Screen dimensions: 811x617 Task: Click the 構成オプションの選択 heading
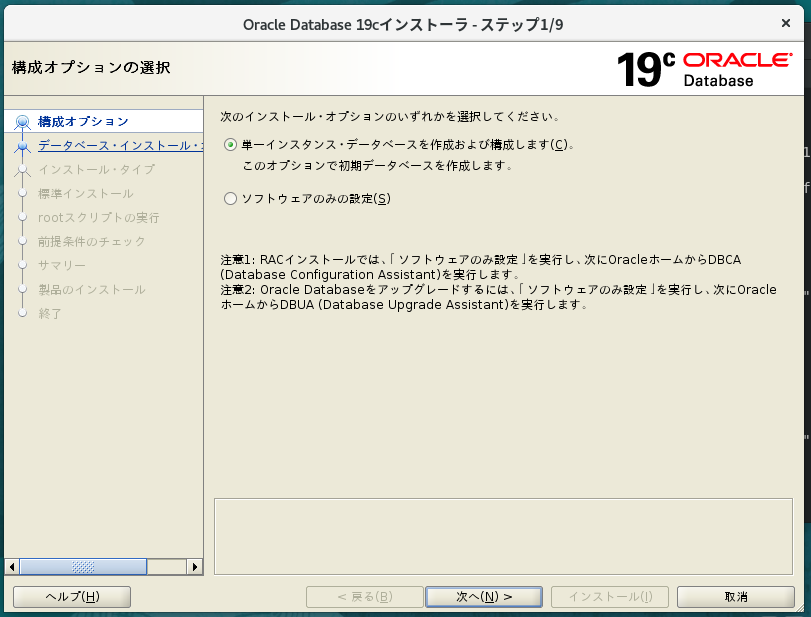[91, 68]
